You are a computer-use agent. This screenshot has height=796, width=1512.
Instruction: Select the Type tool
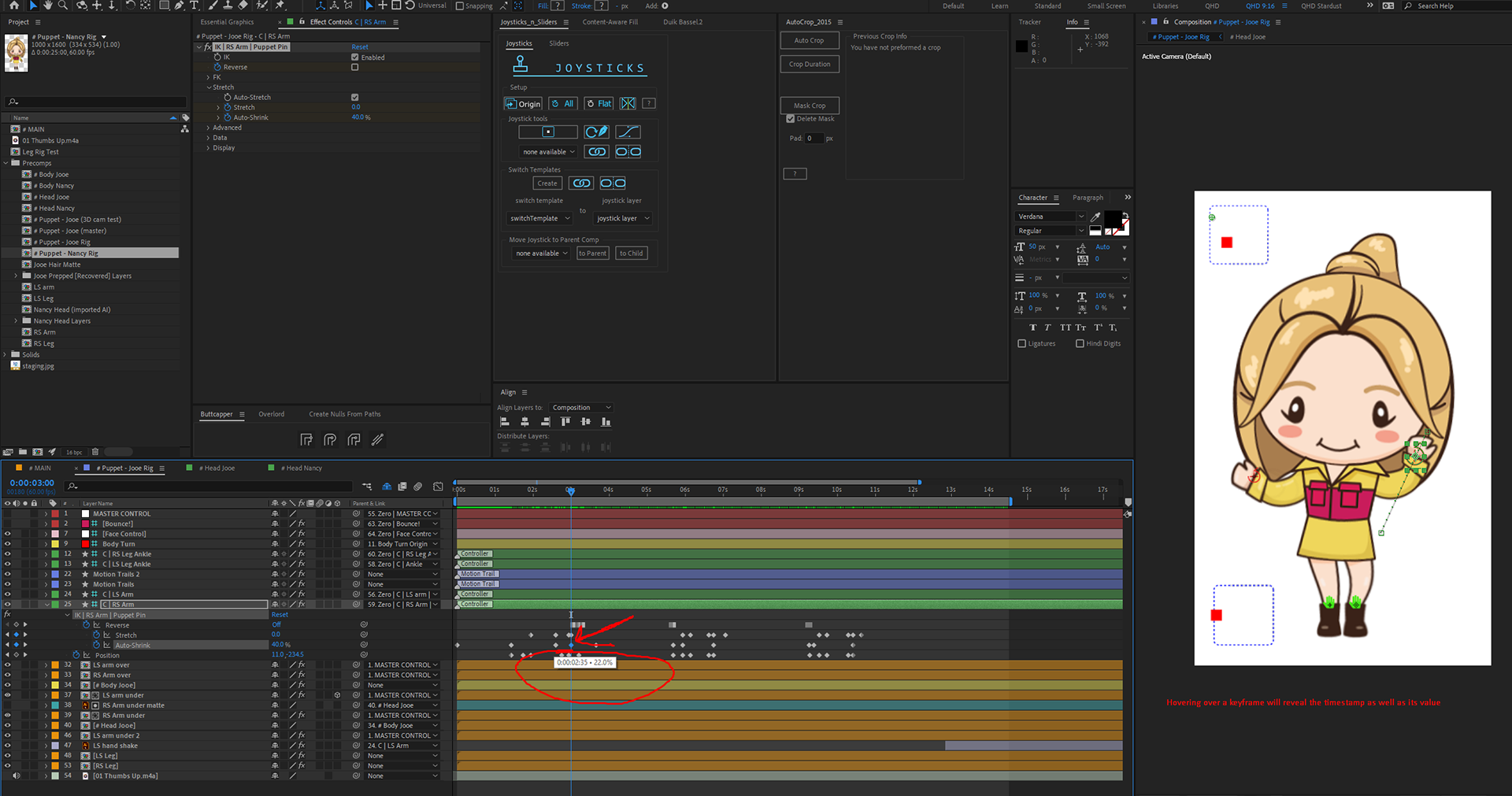click(x=194, y=5)
